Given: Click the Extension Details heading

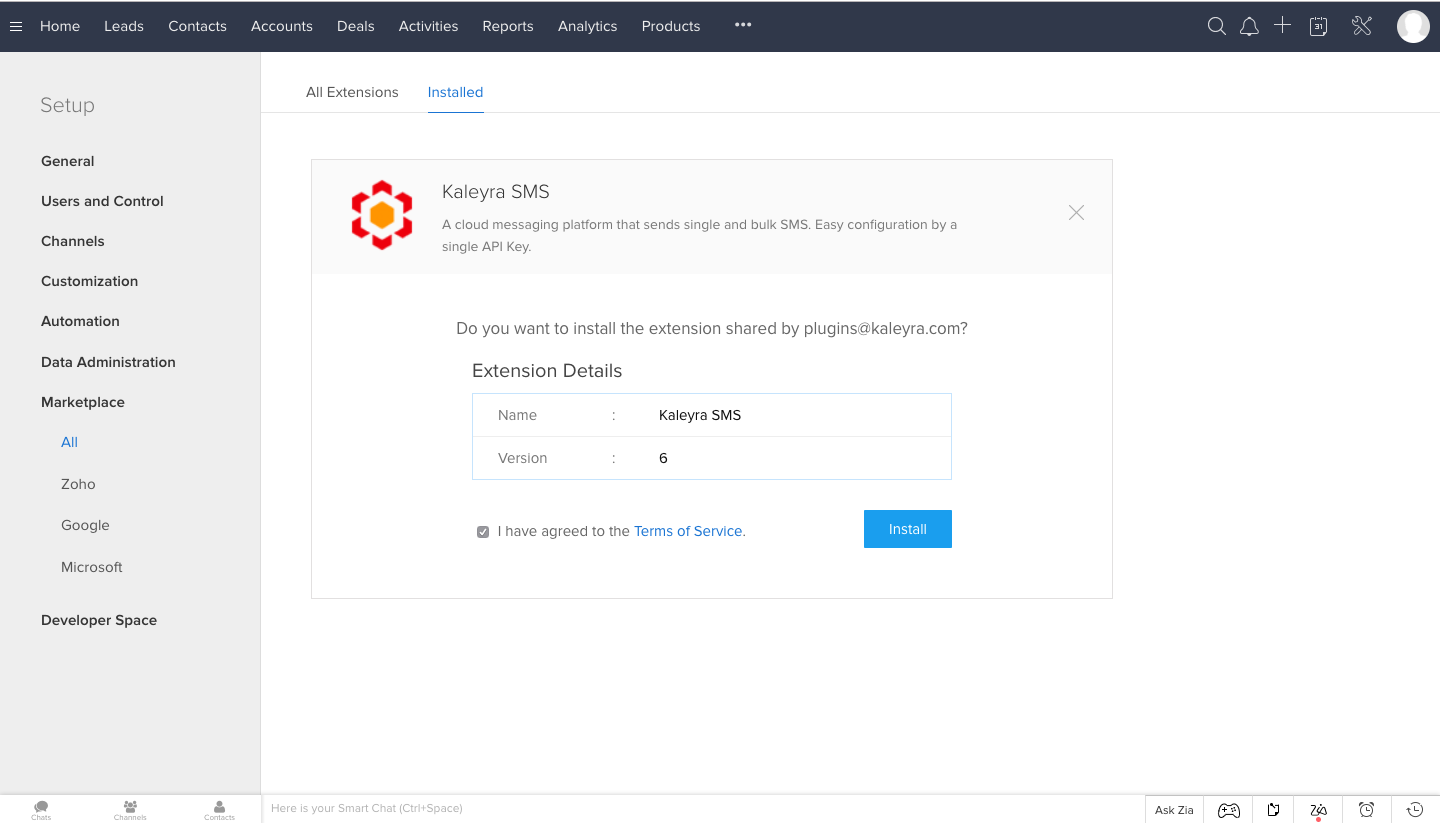Looking at the screenshot, I should [x=547, y=371].
